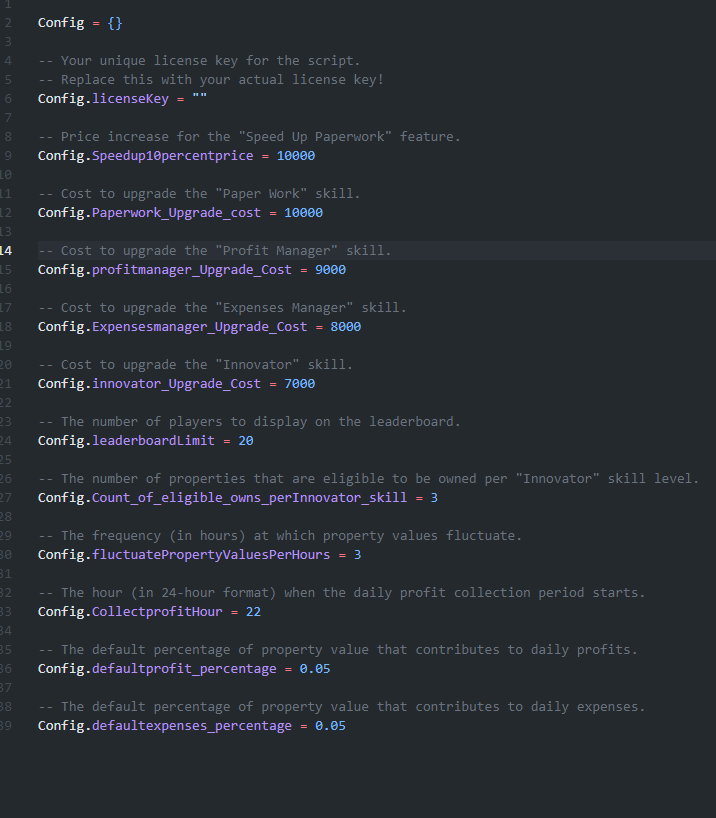The height and width of the screenshot is (818, 716).
Task: Click the defaultexpenses_percentage property name
Action: tap(191, 725)
